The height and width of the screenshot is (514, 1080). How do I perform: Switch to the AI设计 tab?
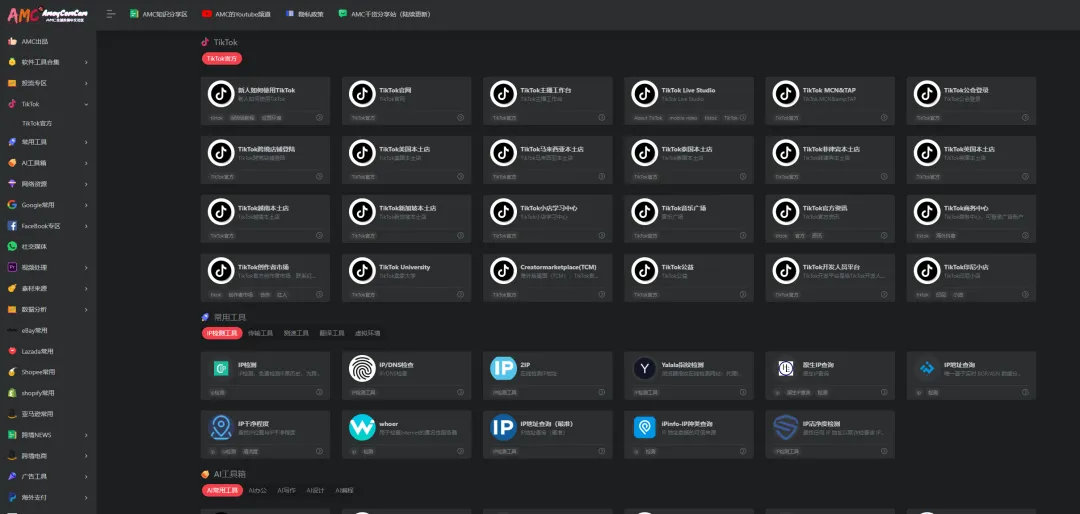[315, 491]
